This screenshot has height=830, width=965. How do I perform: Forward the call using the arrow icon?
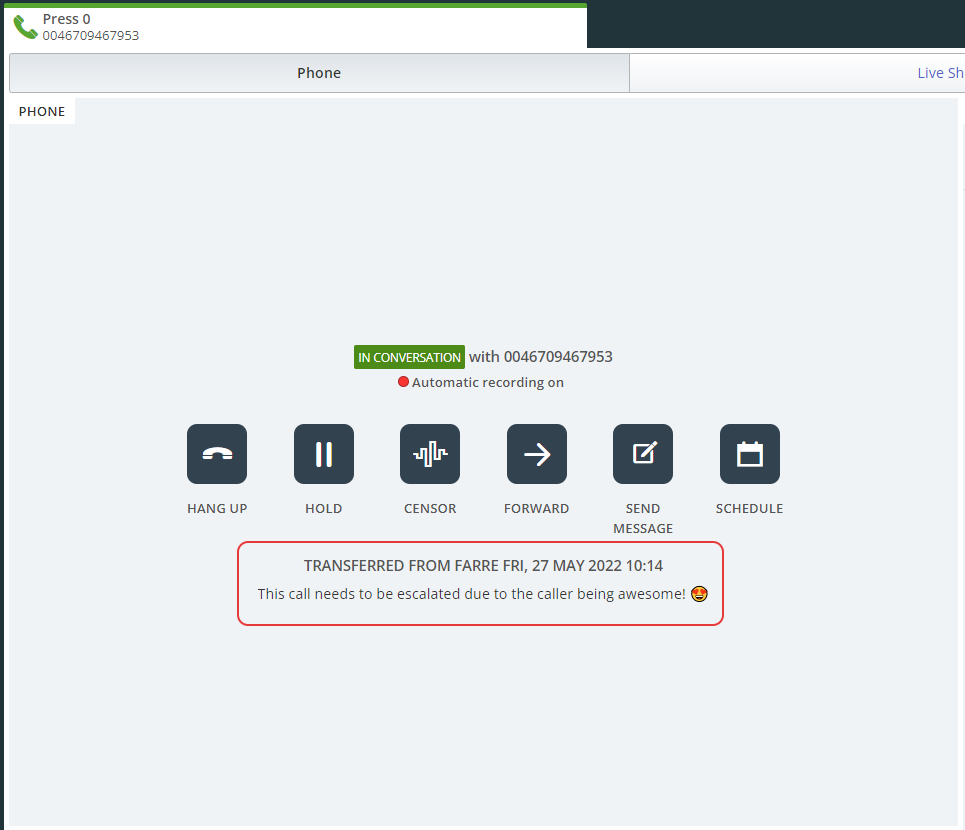[537, 454]
